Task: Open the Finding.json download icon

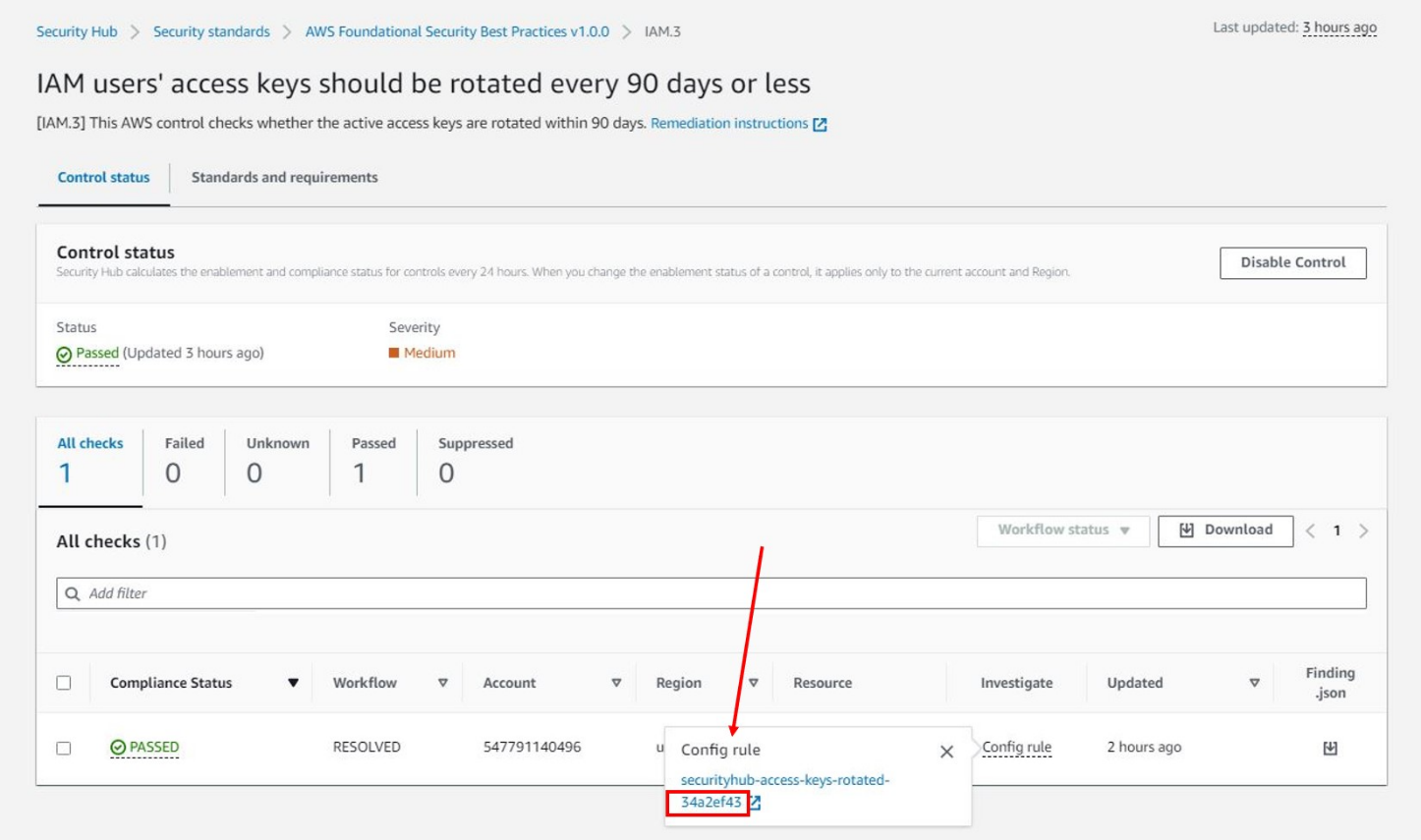Action: click(x=1330, y=747)
